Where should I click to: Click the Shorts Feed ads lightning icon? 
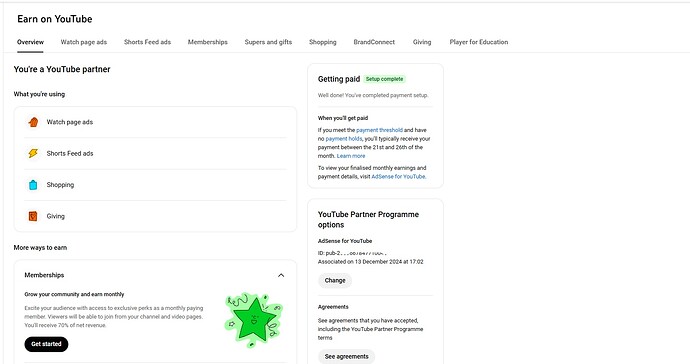tap(33, 153)
